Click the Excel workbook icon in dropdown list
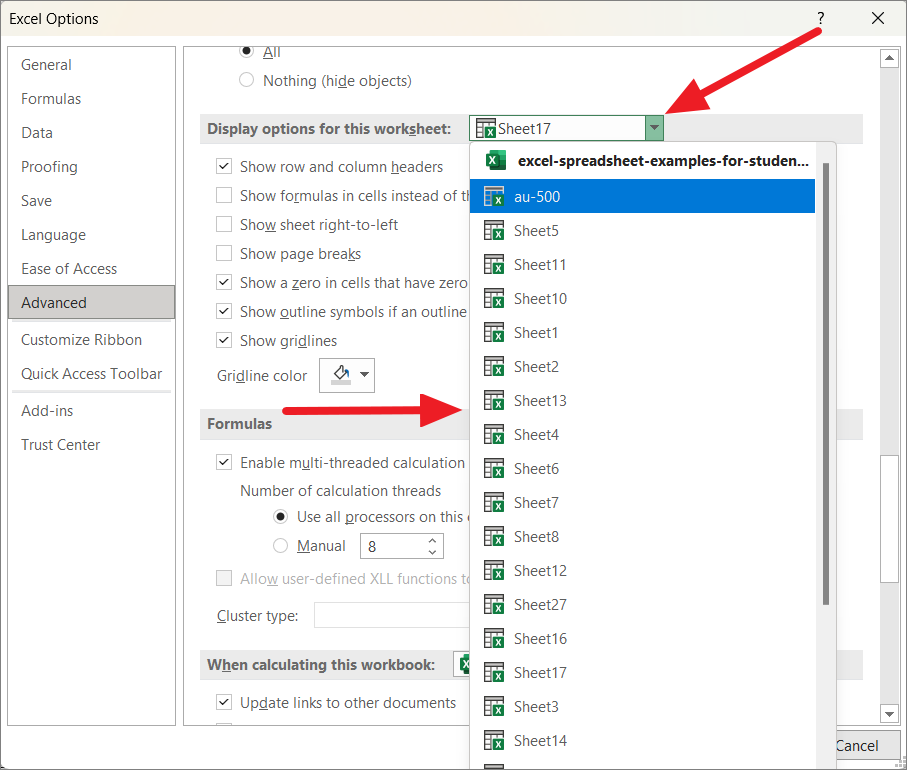The width and height of the screenshot is (907, 770). click(496, 161)
